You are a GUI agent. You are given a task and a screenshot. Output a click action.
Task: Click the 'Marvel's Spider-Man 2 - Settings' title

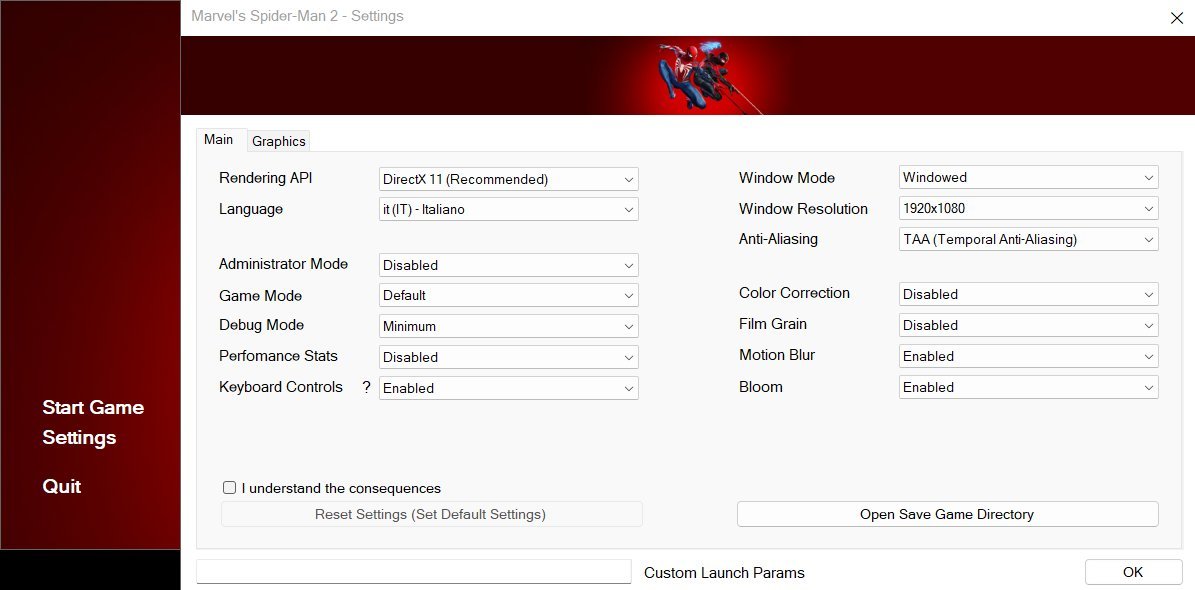coord(297,16)
